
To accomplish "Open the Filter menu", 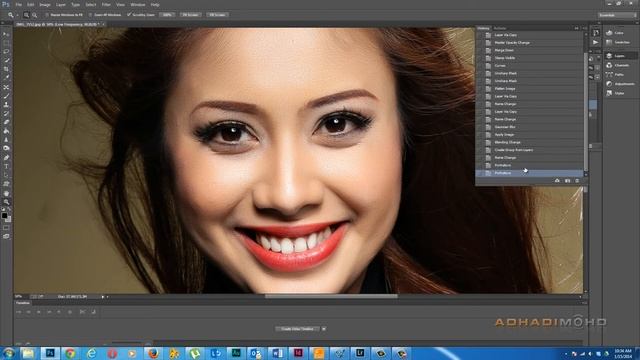I will (x=106, y=4).
